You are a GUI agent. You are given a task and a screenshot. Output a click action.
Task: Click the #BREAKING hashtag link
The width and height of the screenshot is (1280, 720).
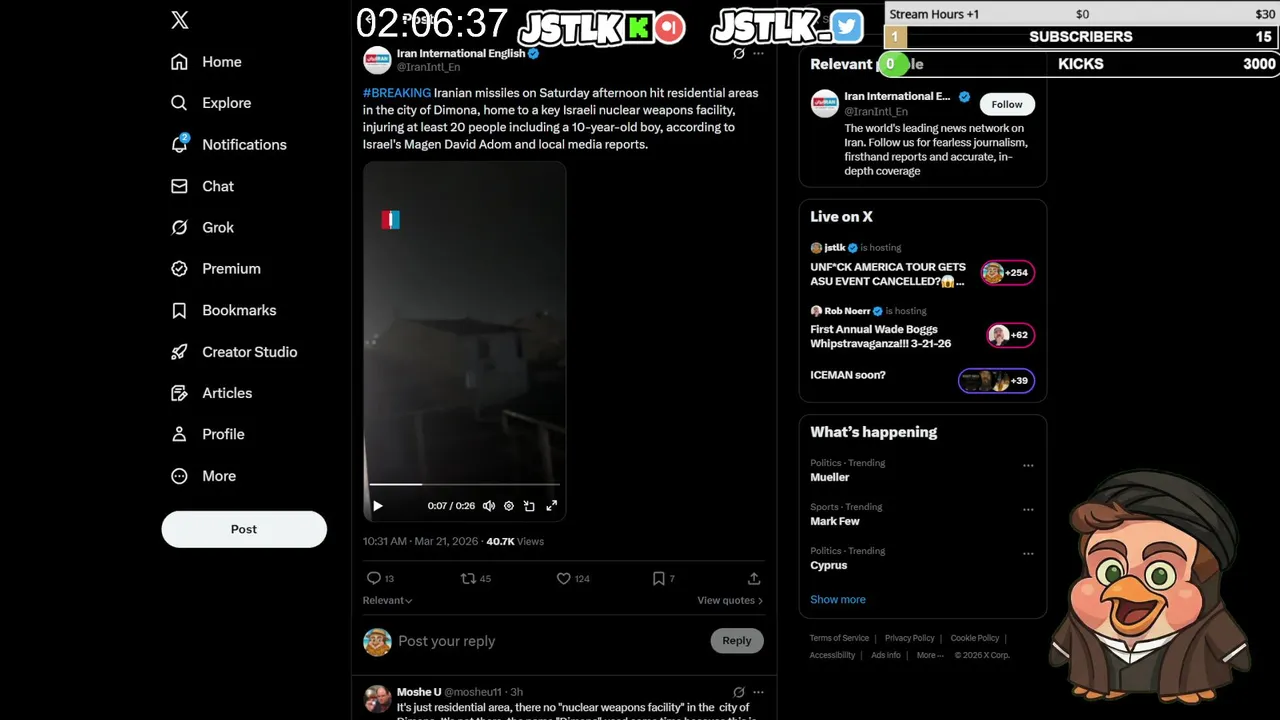pos(397,93)
